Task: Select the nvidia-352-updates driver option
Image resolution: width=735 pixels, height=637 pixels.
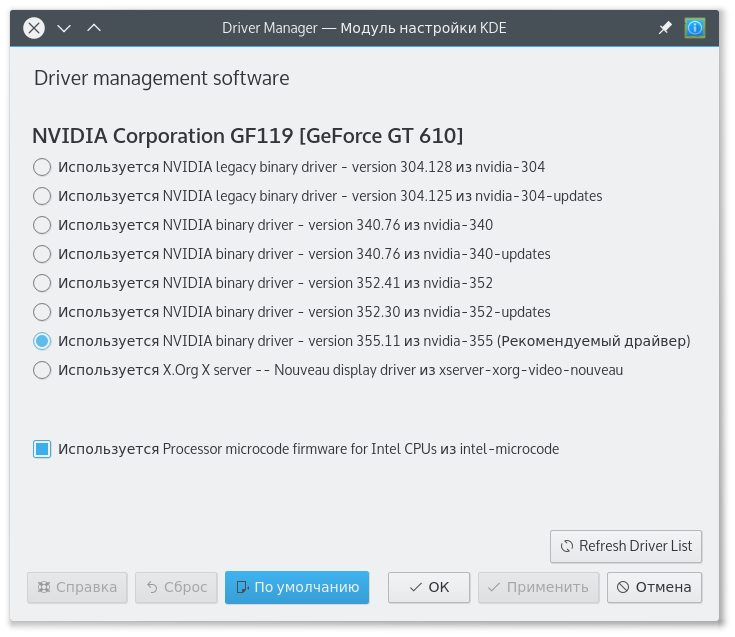Action: [x=42, y=312]
